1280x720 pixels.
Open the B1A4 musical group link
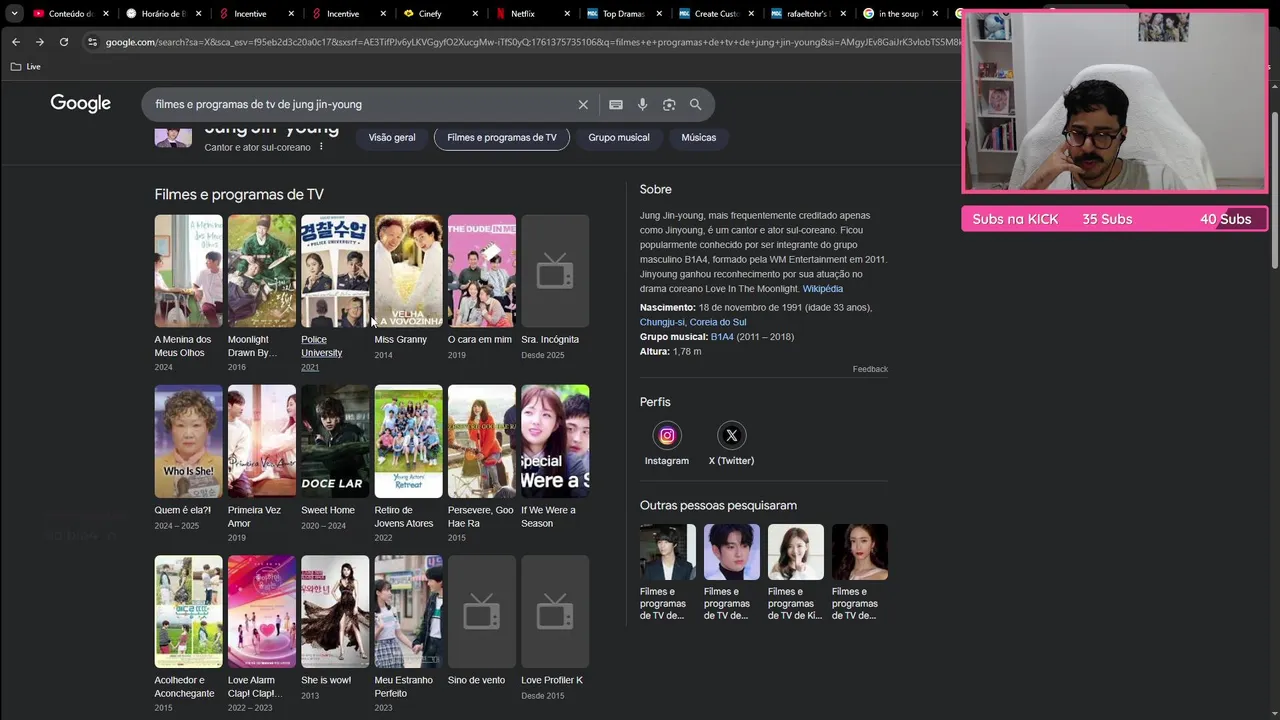(x=722, y=337)
